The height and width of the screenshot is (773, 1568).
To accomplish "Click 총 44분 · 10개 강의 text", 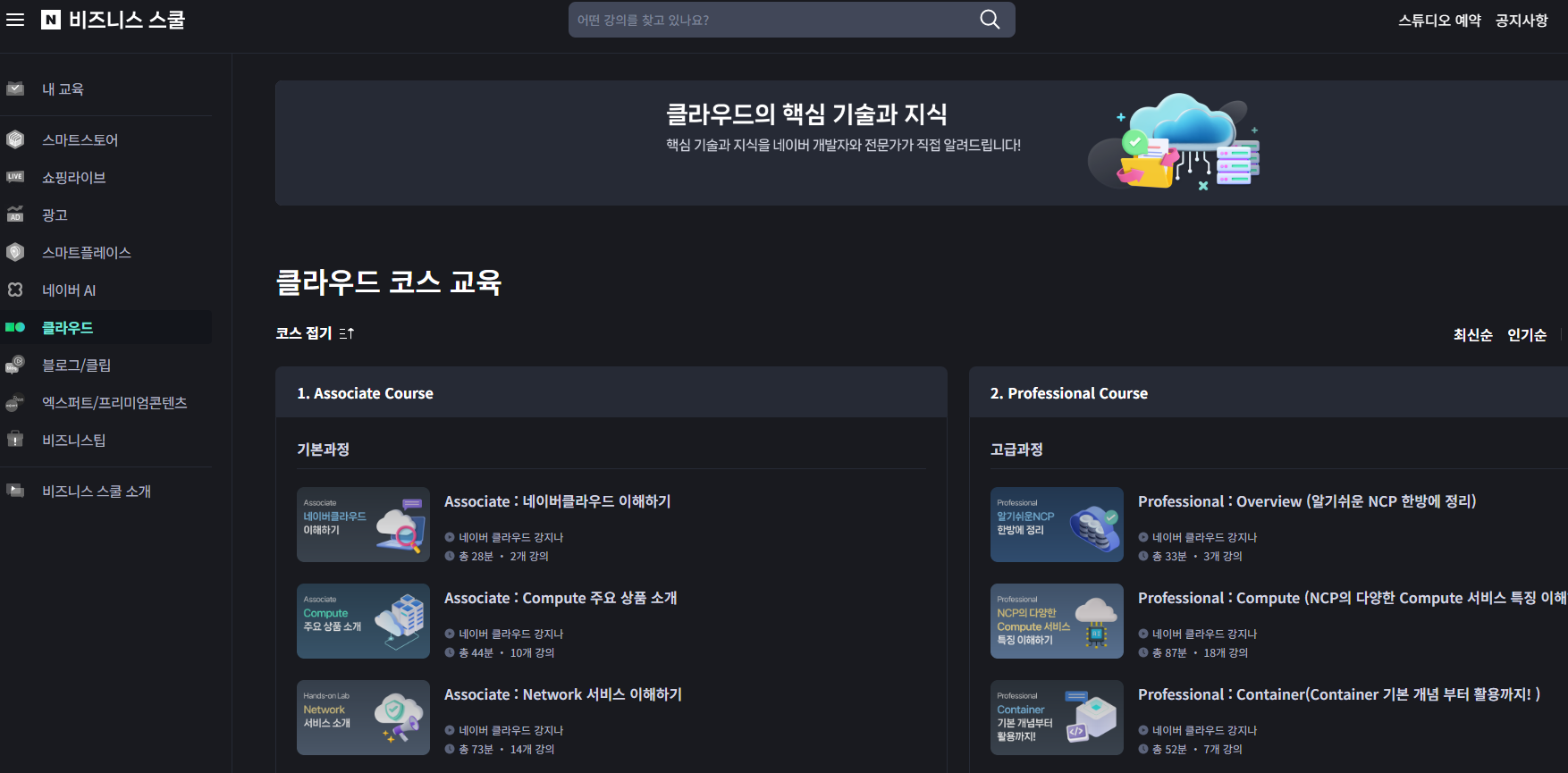I will 507,652.
